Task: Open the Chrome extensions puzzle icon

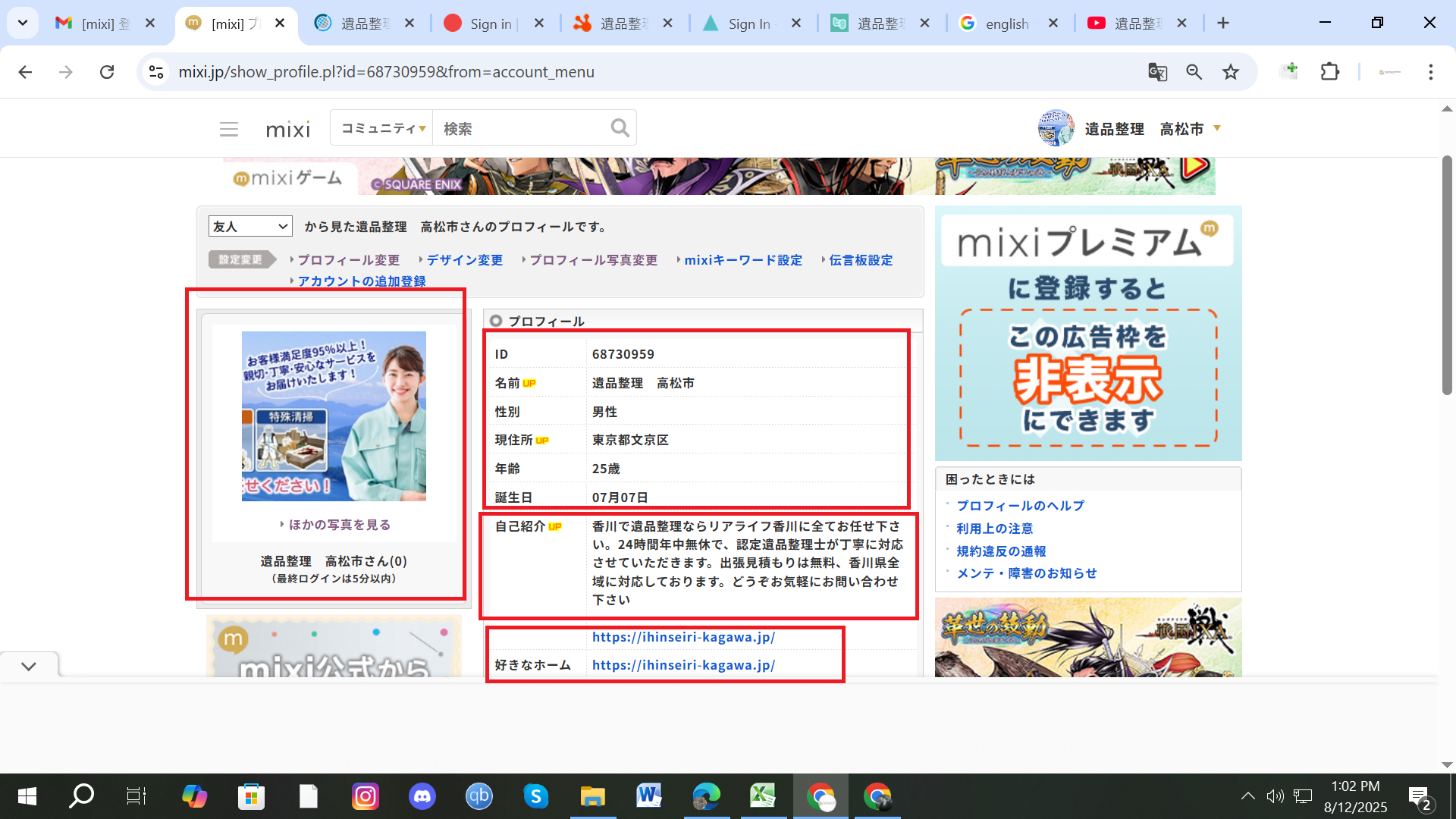Action: (x=1329, y=72)
